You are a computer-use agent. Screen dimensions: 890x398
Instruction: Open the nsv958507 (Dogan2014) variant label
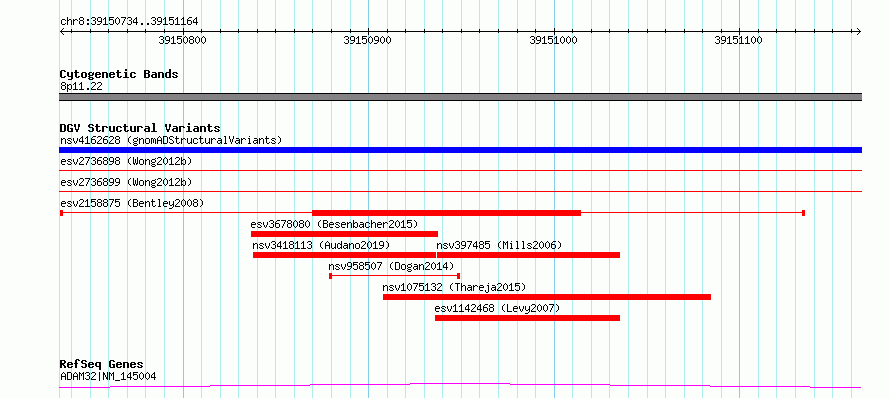pos(391,266)
